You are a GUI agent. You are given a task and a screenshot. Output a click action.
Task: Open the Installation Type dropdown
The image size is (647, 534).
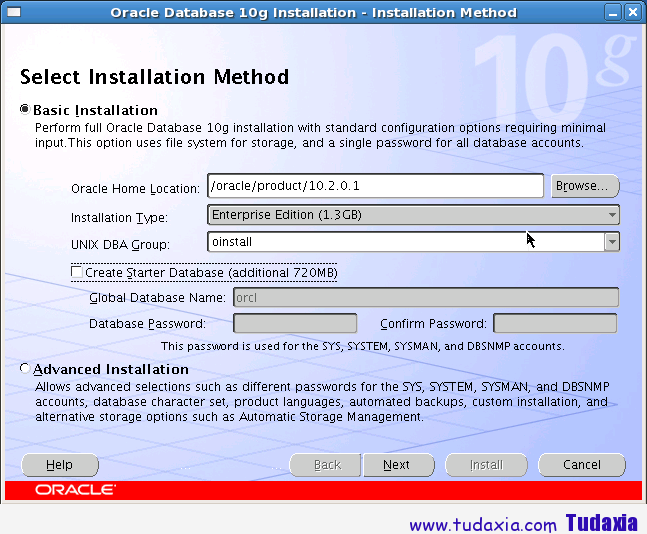tap(413, 215)
